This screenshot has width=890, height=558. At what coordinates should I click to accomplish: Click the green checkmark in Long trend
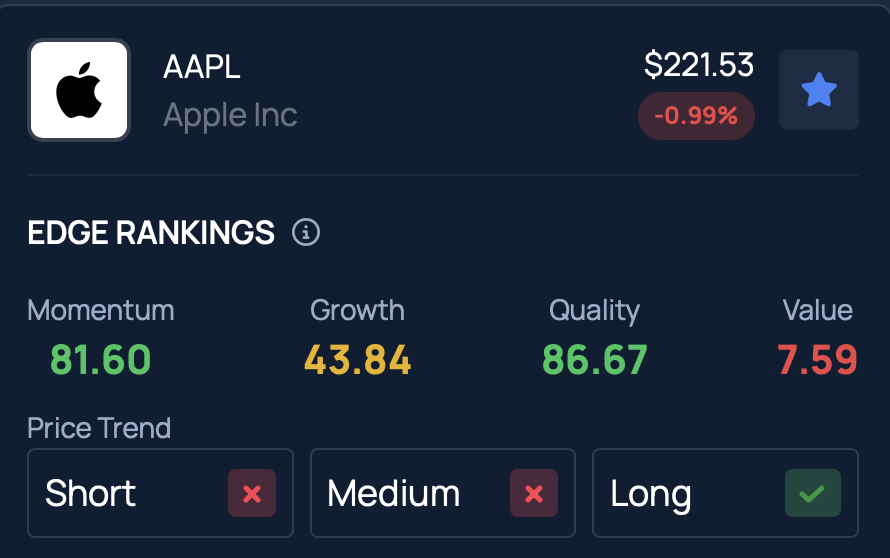pos(813,493)
